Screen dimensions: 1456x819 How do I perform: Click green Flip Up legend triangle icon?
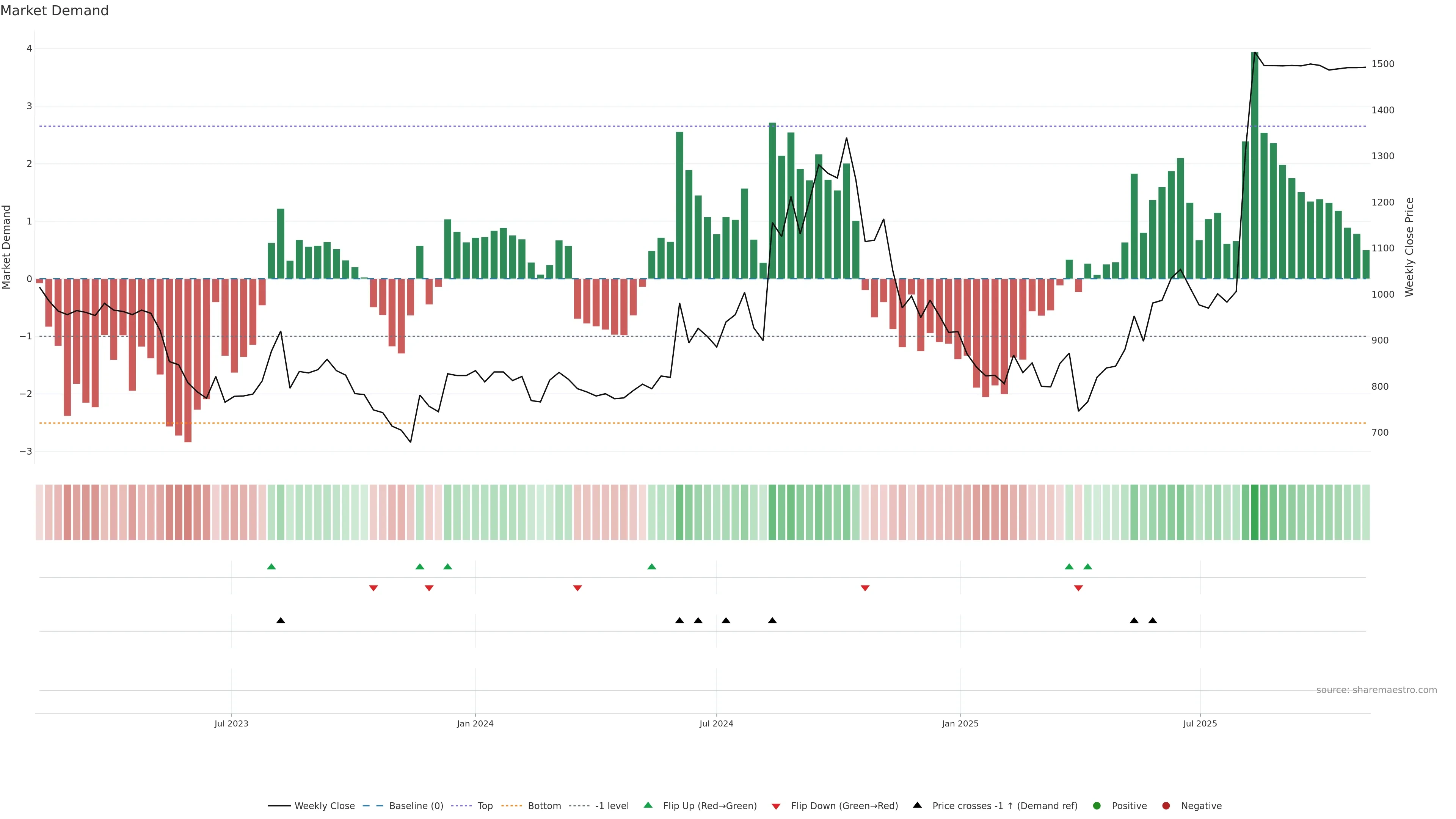[648, 805]
